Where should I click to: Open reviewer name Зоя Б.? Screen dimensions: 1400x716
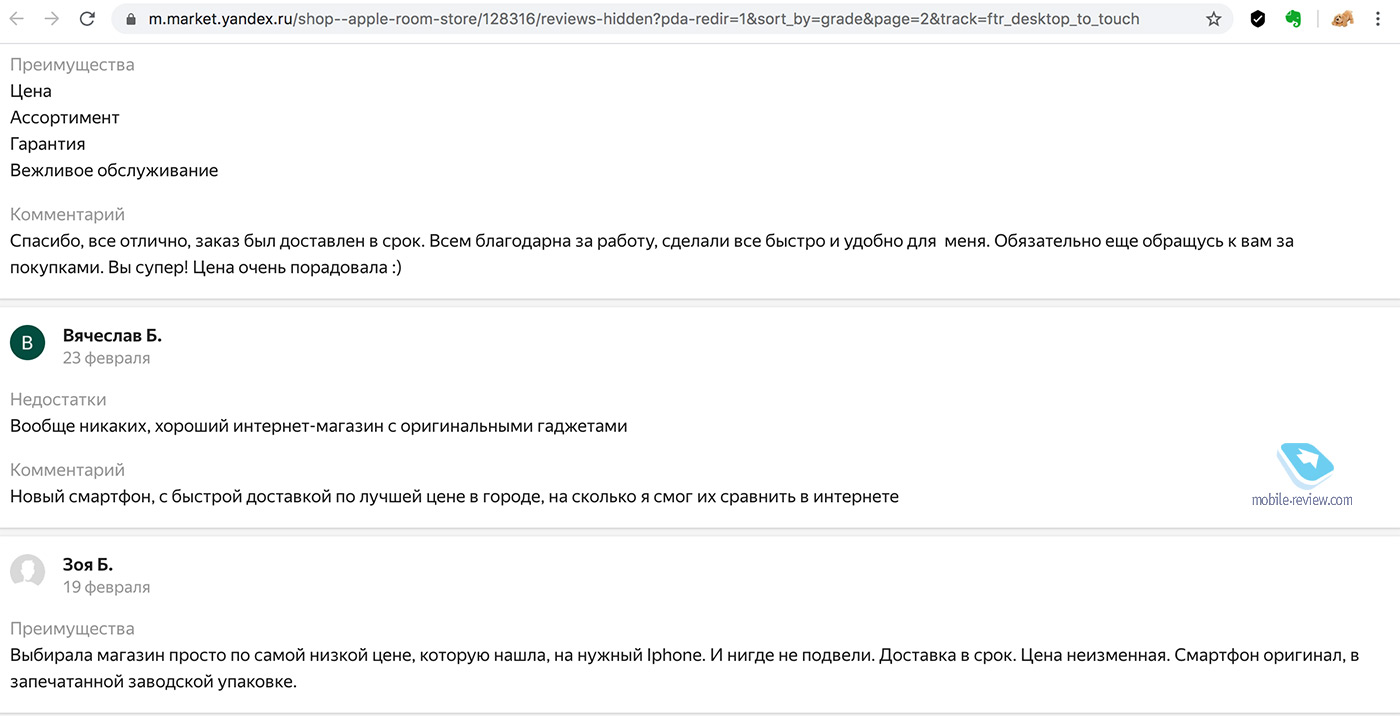pos(88,564)
